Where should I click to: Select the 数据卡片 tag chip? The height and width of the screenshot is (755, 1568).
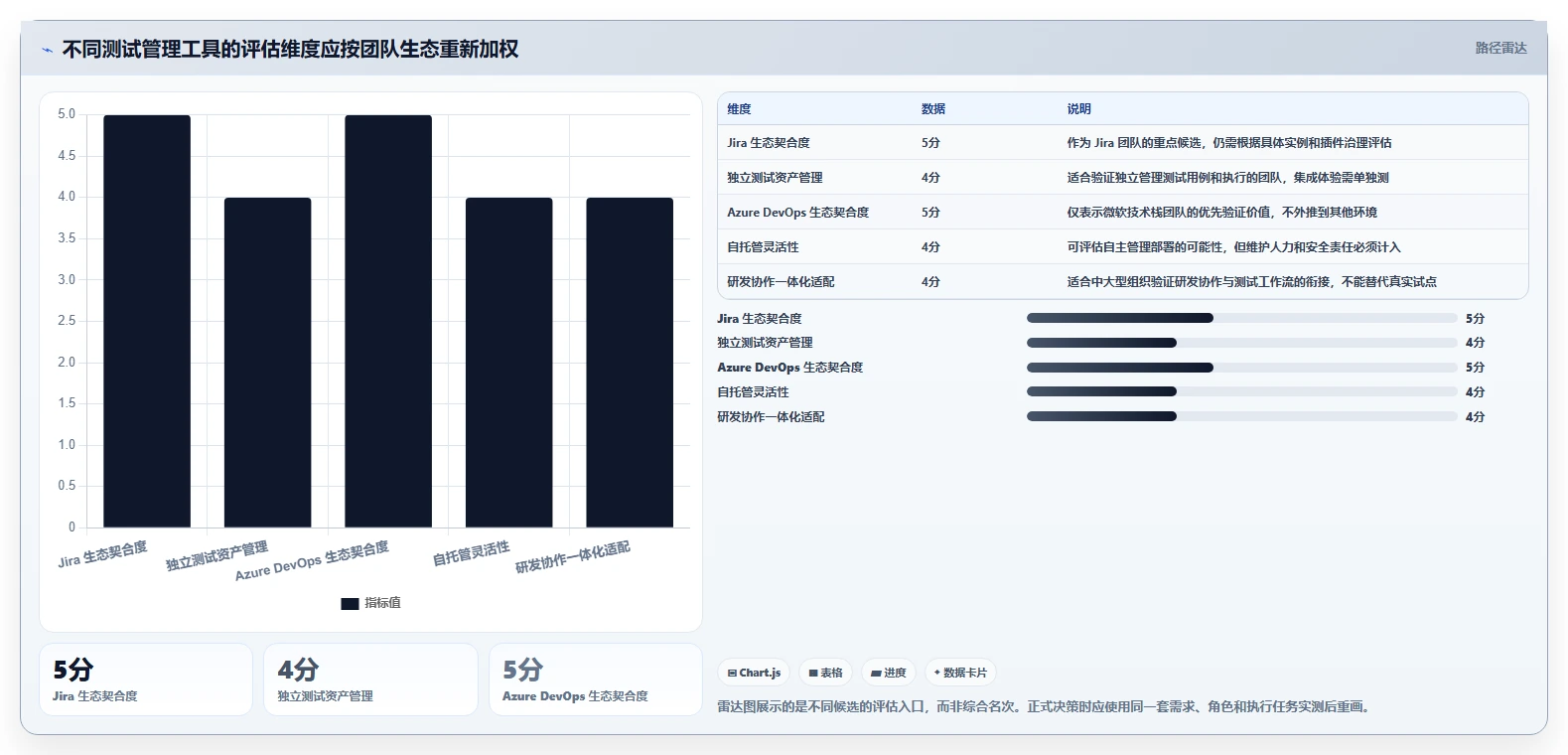[x=960, y=673]
